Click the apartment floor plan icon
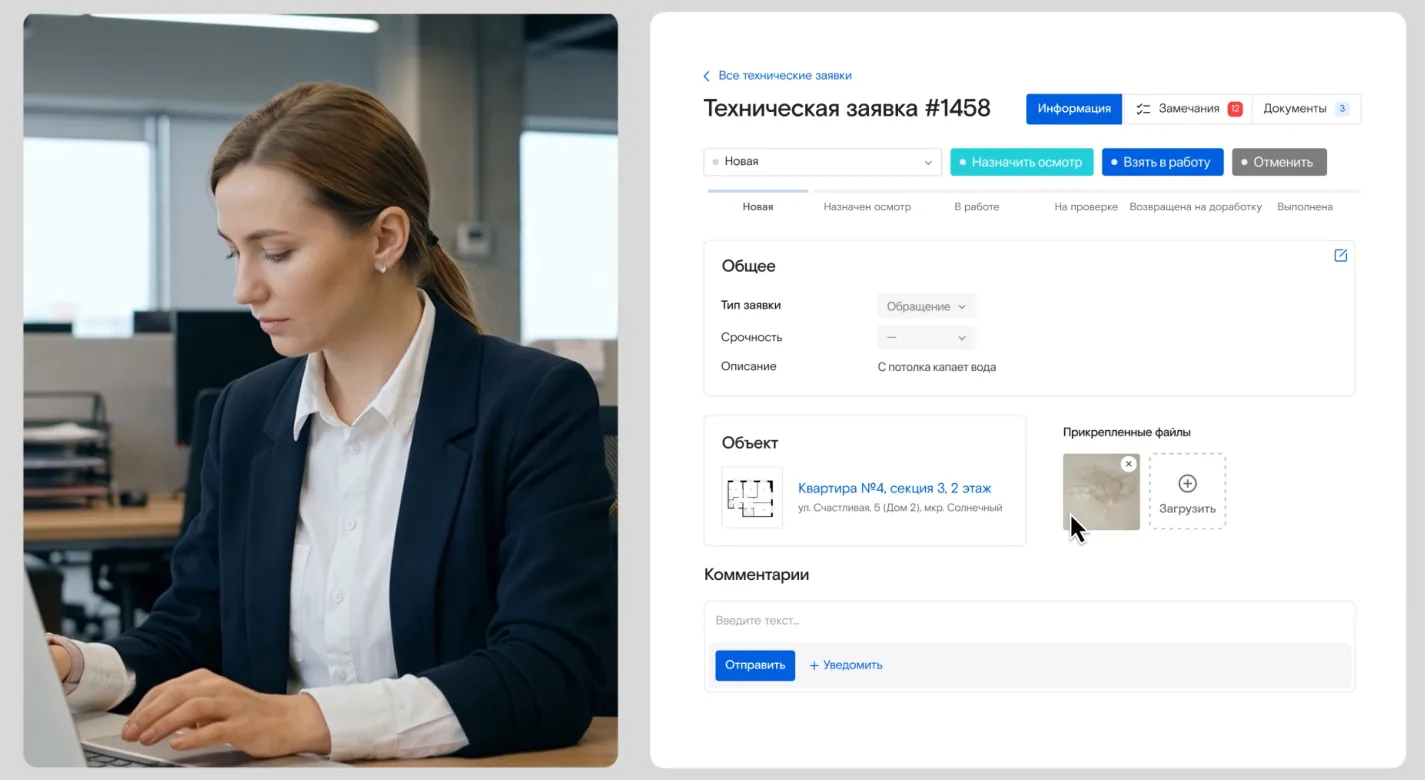Image resolution: width=1425 pixels, height=780 pixels. point(752,497)
